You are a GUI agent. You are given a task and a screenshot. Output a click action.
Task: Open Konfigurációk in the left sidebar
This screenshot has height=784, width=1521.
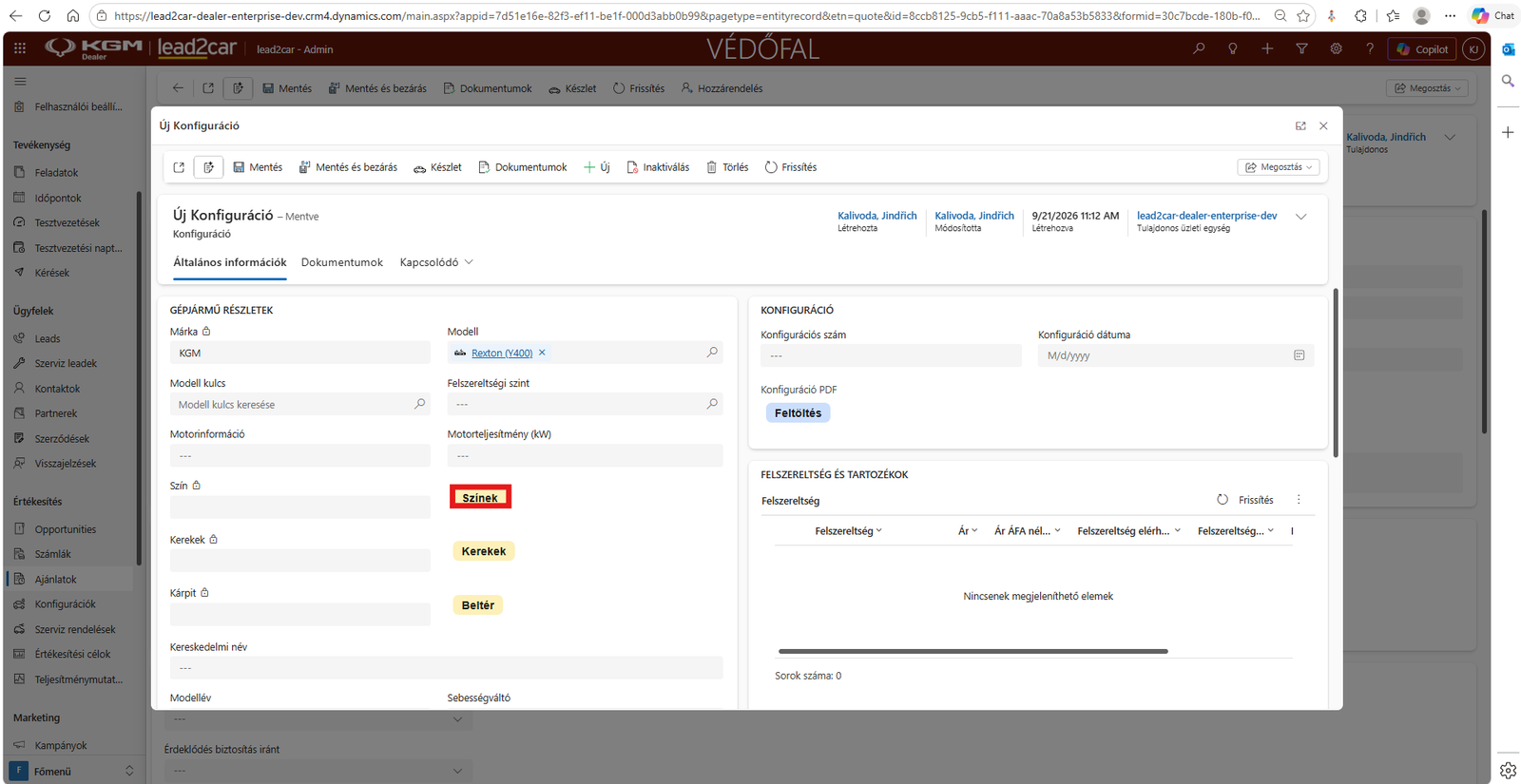(66, 604)
